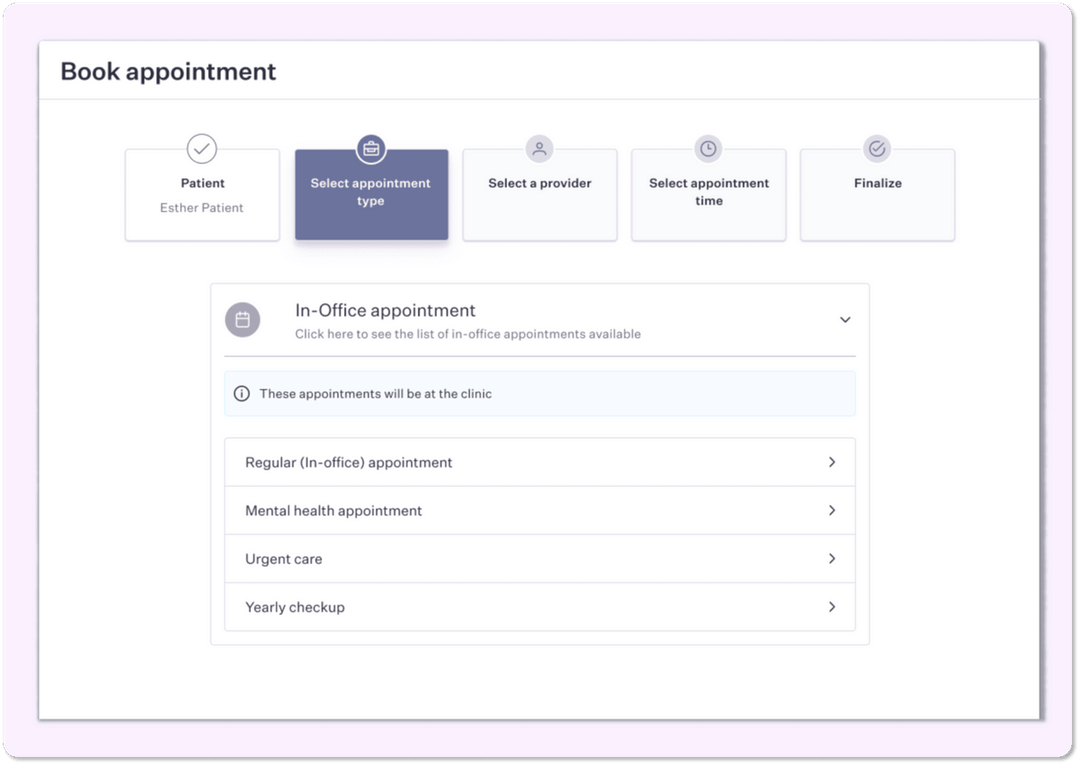This screenshot has width=1080, height=765.
Task: Click the circled check icon above Finalize
Action: [x=877, y=149]
